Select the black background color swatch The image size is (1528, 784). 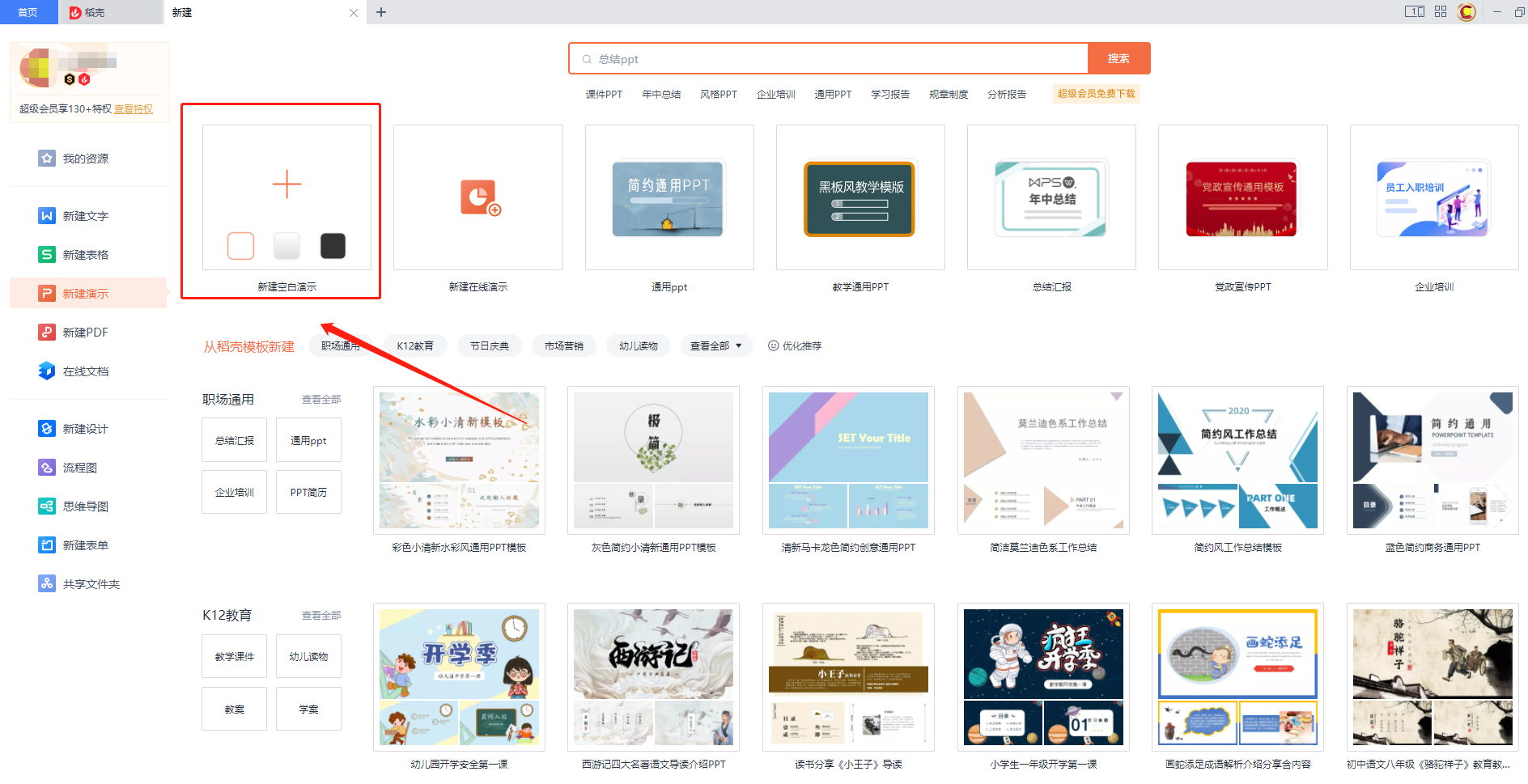(x=333, y=246)
